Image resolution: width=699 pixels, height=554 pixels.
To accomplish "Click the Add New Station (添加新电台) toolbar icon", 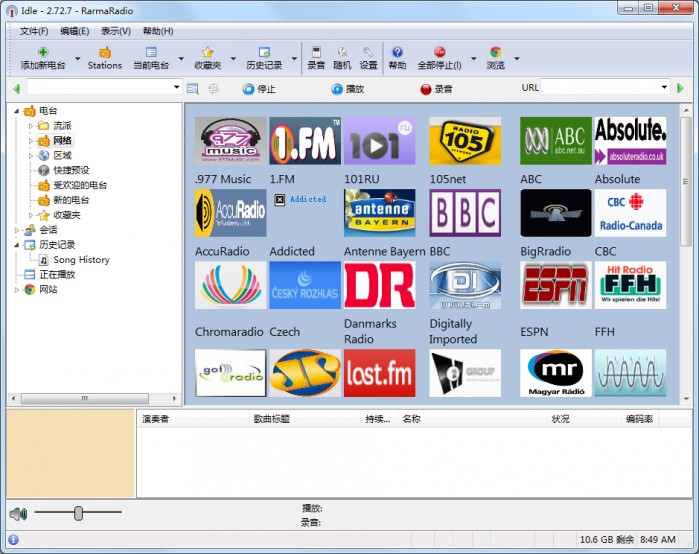I will (x=43, y=52).
